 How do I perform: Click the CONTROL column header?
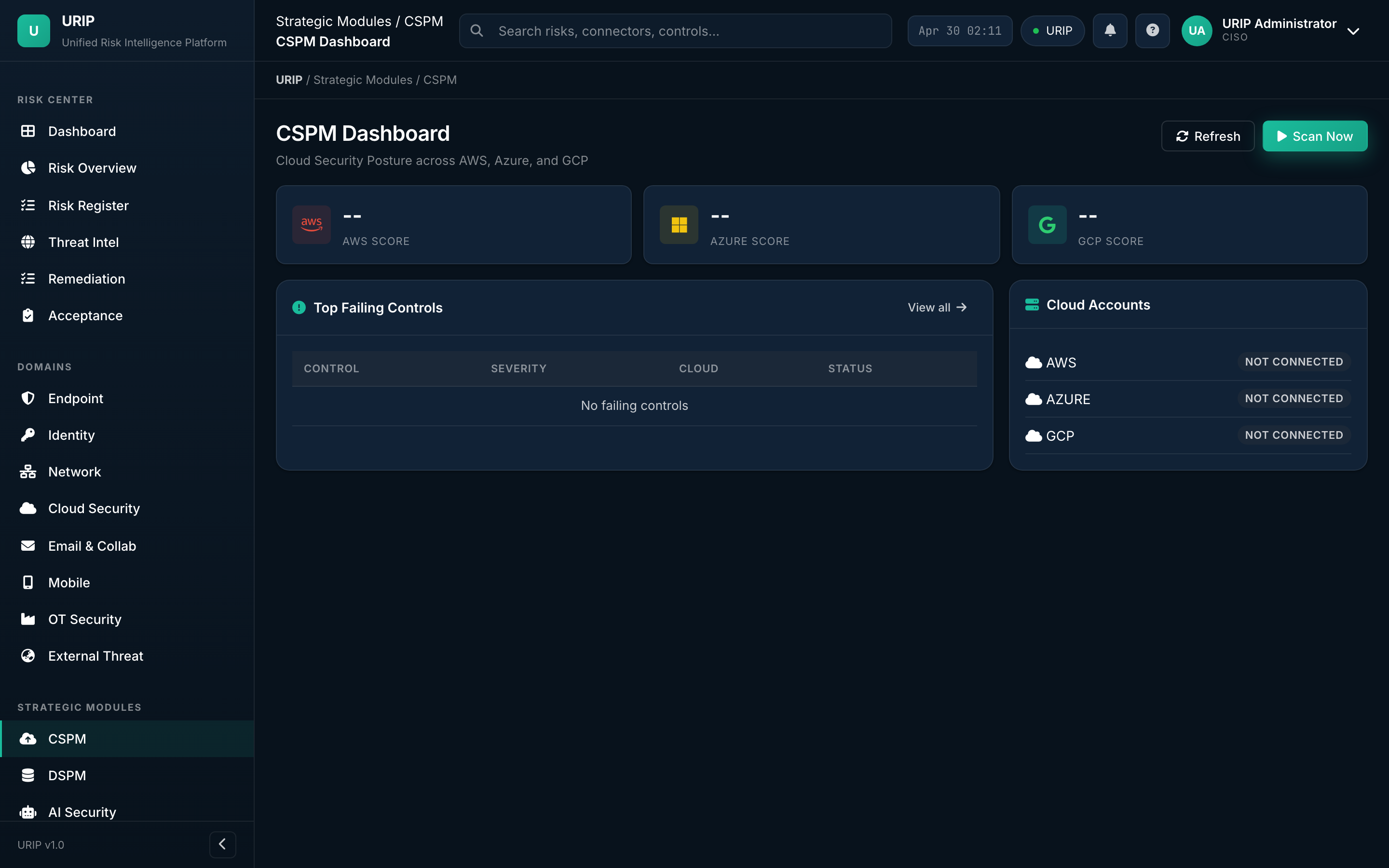pyautogui.click(x=331, y=368)
